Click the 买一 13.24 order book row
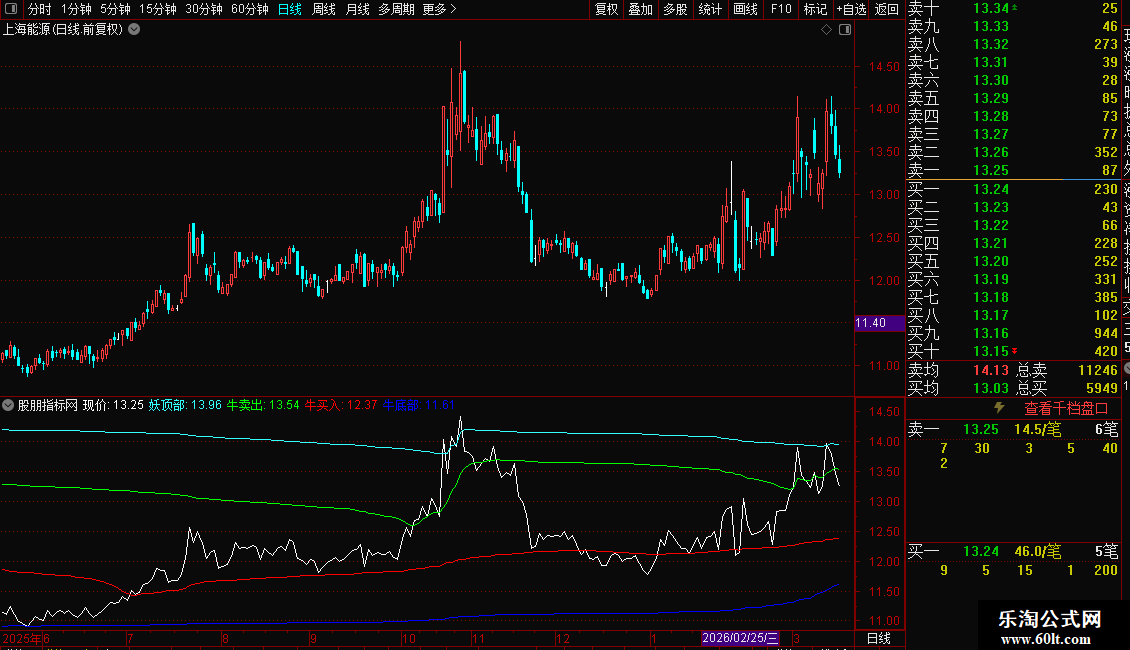 1013,189
